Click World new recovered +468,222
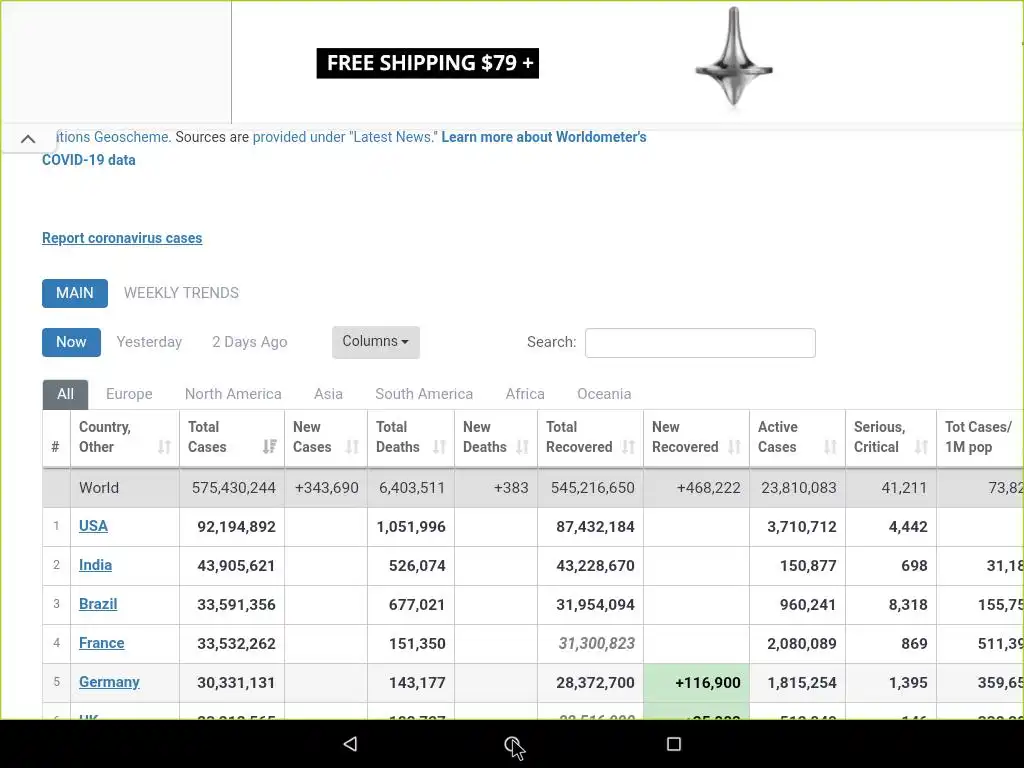Viewport: 1024px width, 768px height. pos(709,488)
